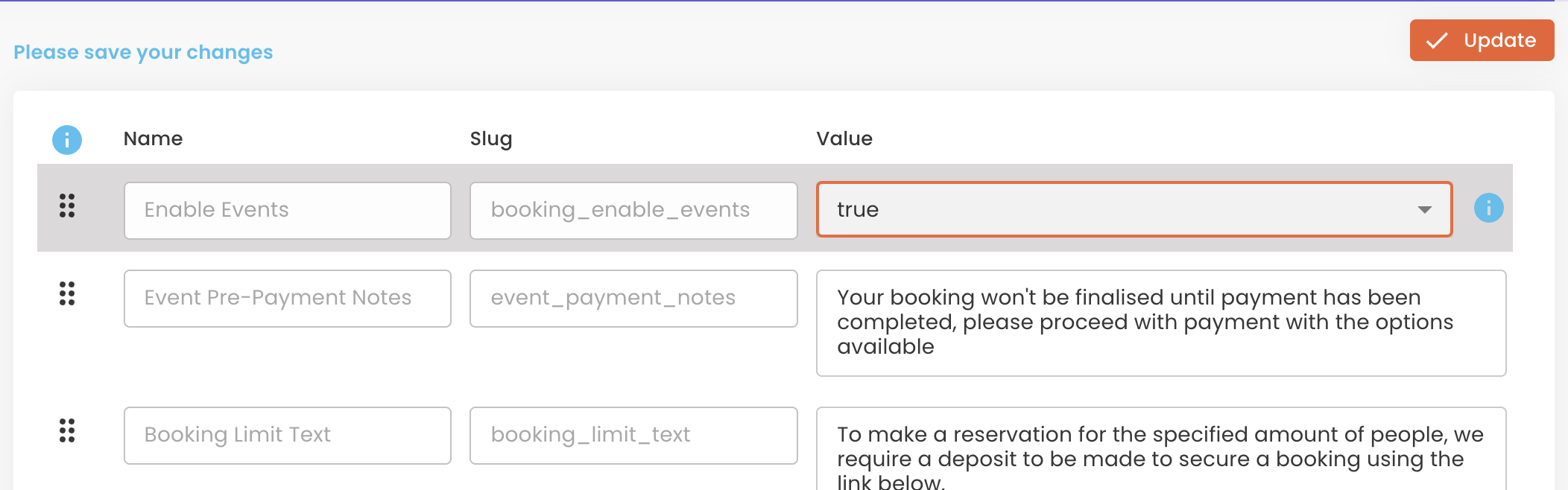
Task: Click the booking_limit_text slug field
Action: (633, 436)
